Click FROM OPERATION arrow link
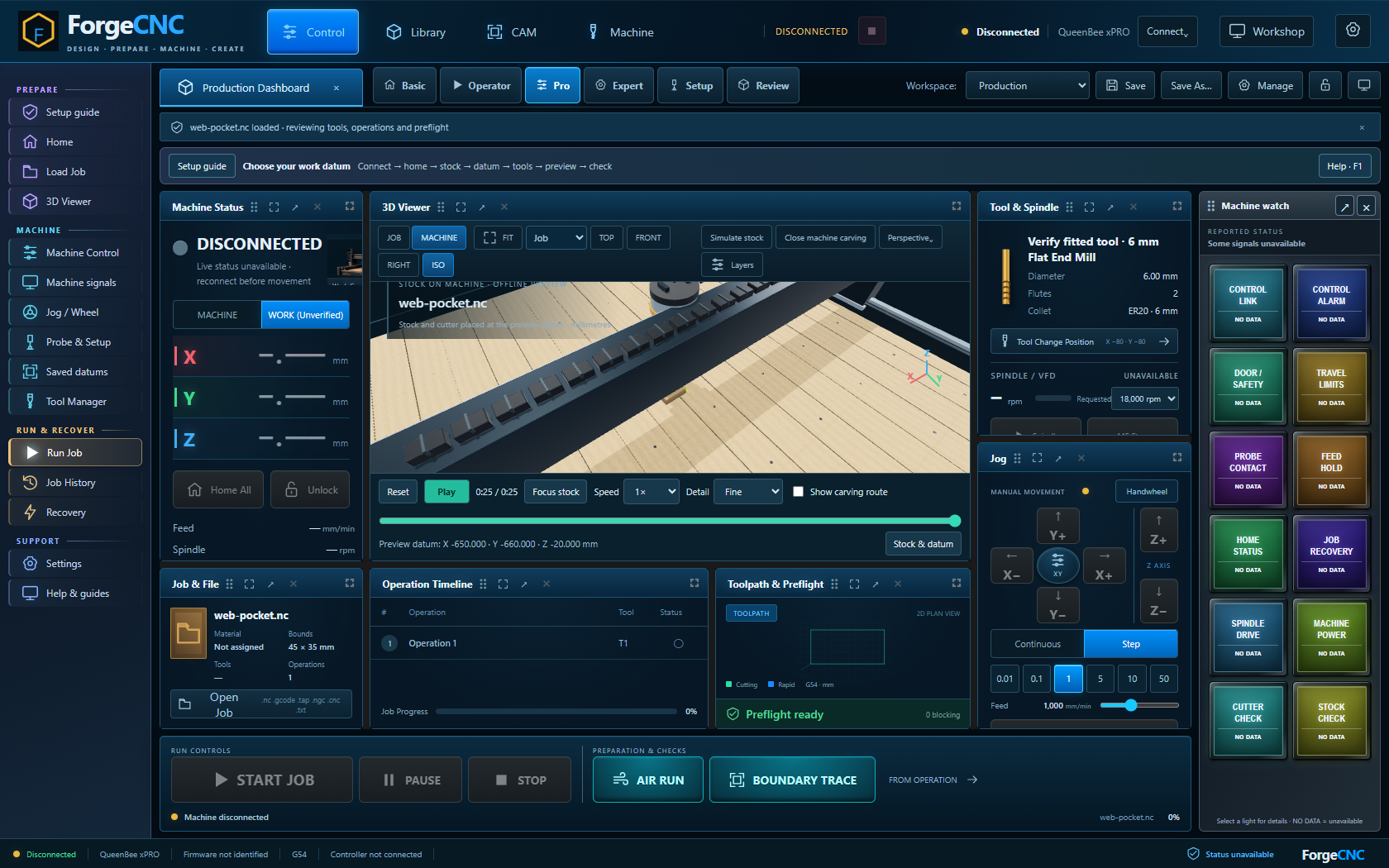Image resolution: width=1389 pixels, height=868 pixels. click(x=933, y=780)
